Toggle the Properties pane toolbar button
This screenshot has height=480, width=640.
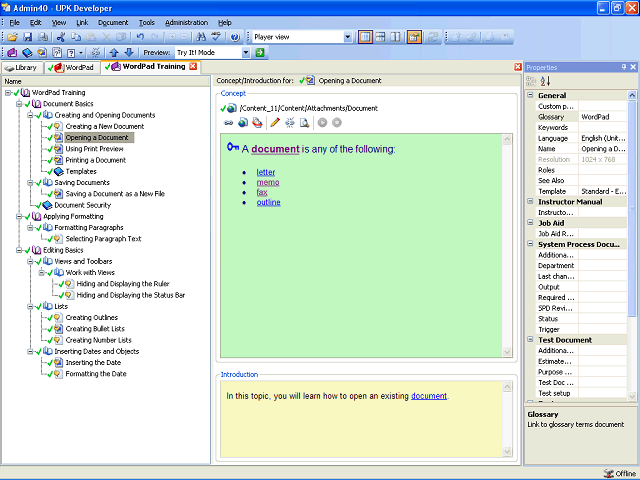414,37
